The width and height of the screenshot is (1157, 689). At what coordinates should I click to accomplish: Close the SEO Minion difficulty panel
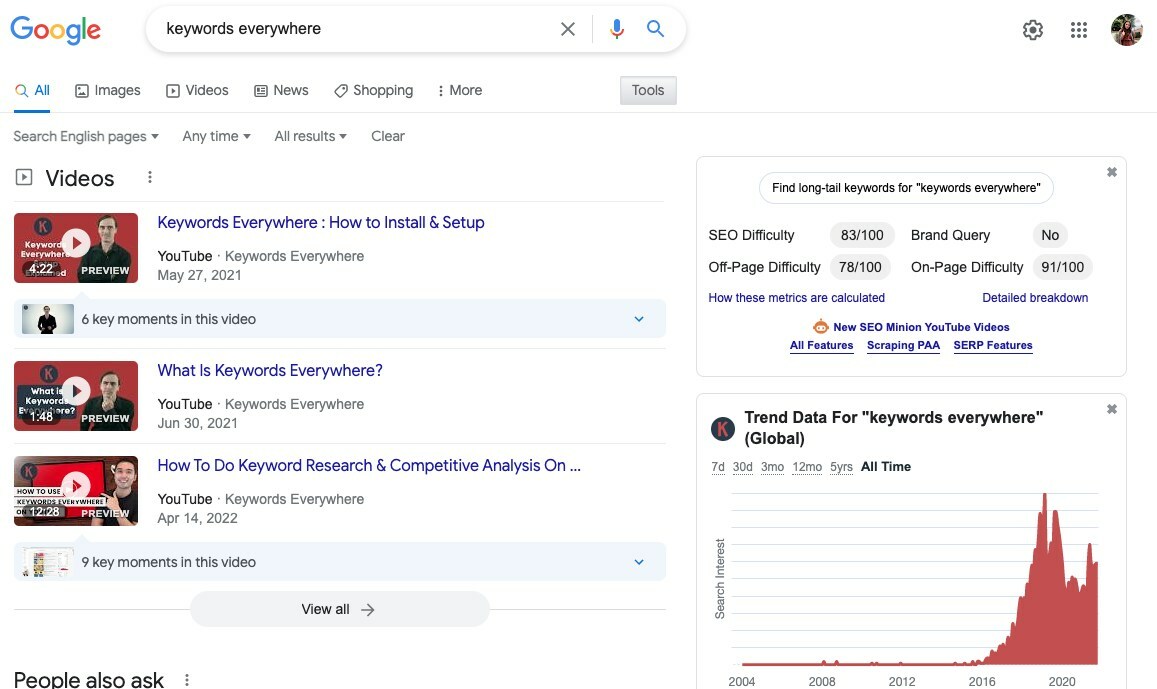1111,172
